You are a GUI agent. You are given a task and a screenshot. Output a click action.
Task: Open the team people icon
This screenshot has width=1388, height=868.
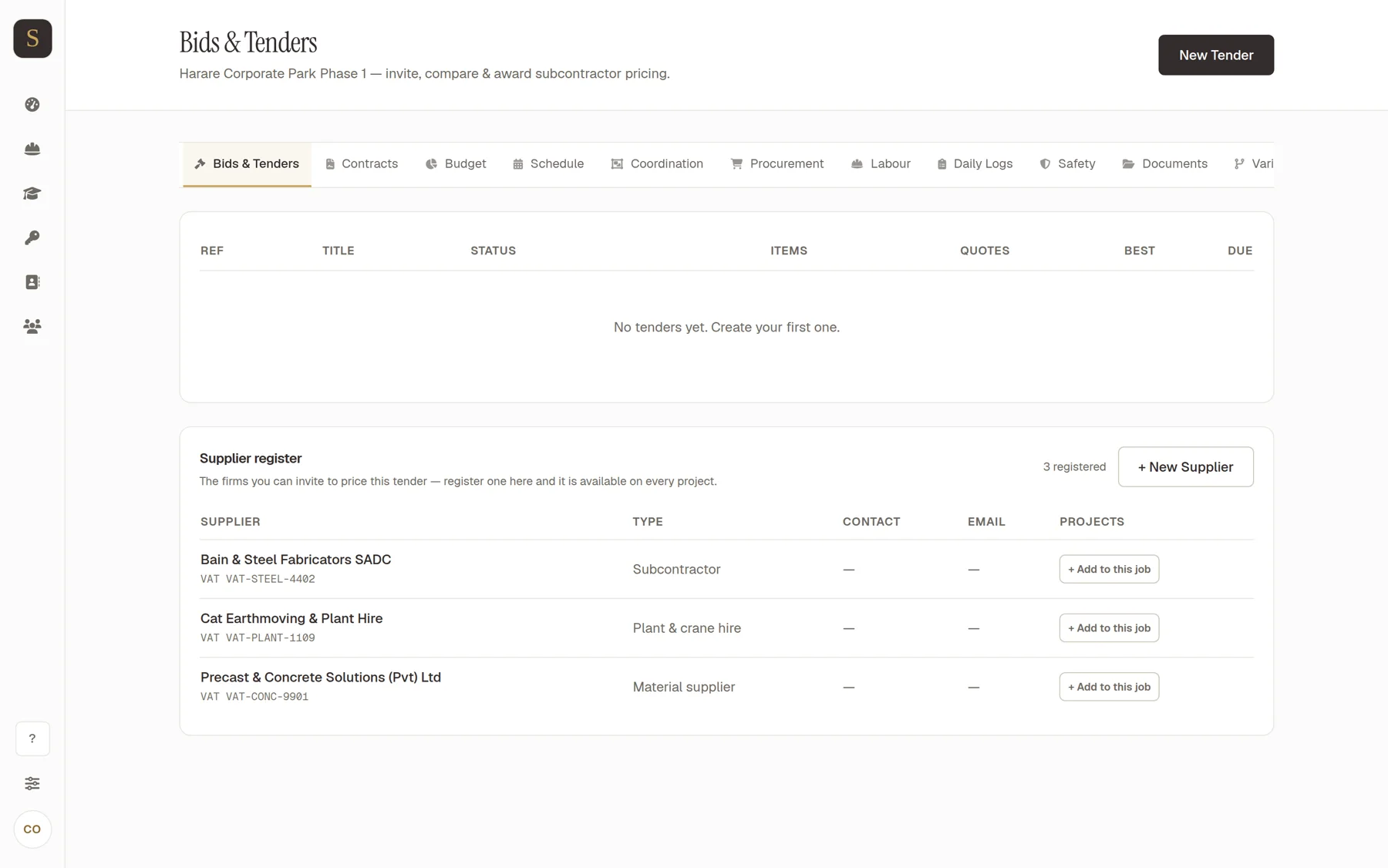(x=32, y=326)
